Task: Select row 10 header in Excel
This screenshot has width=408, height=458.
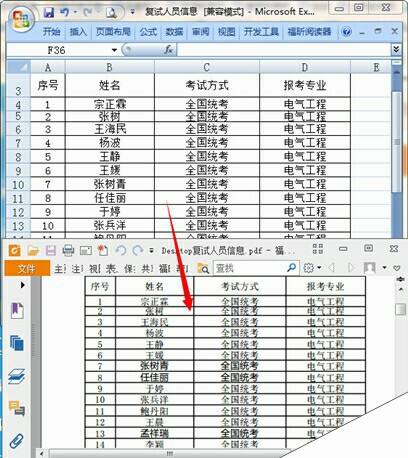Action: click(18, 184)
